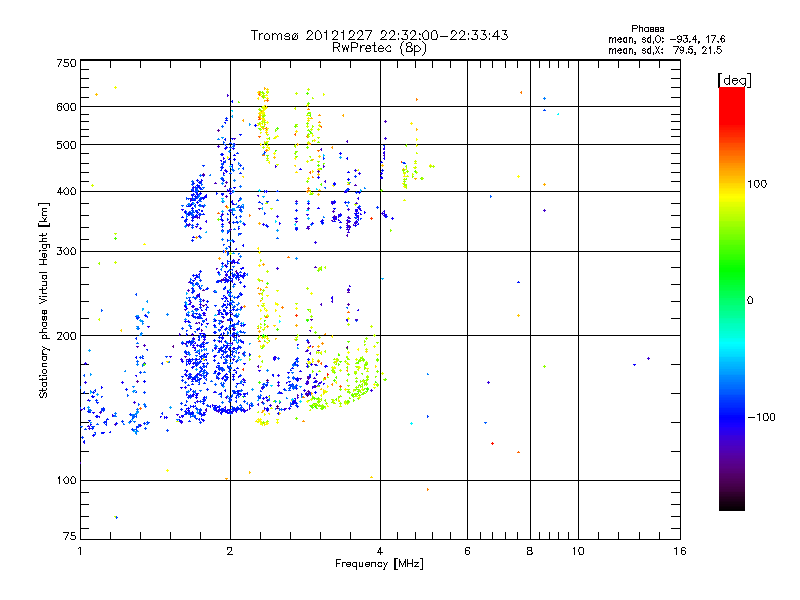Click the 'Frequency [MHz]' axis label

(379, 564)
